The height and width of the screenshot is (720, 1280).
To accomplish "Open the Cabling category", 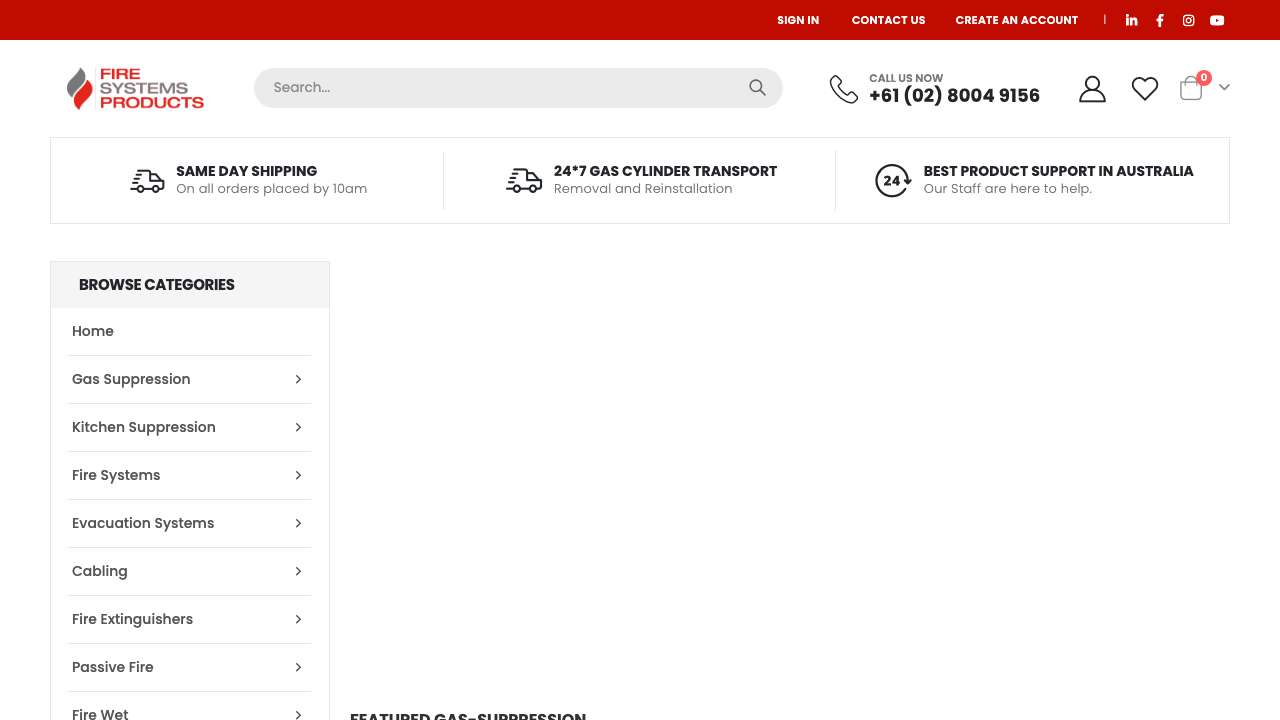I will [x=100, y=571].
